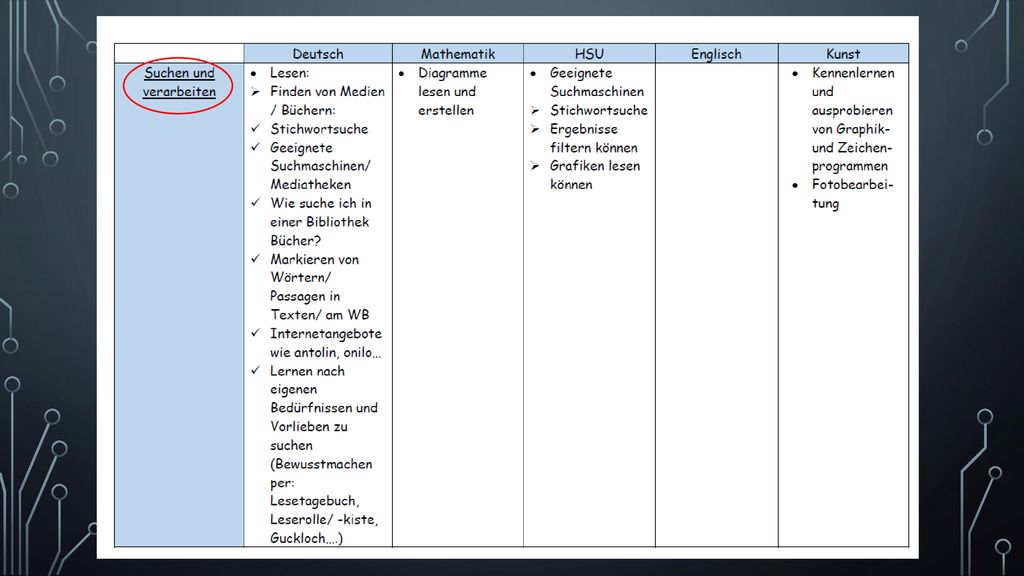Screen dimensions: 1024x576
Task: Click the empty Englisch table cell
Action: coord(716,304)
